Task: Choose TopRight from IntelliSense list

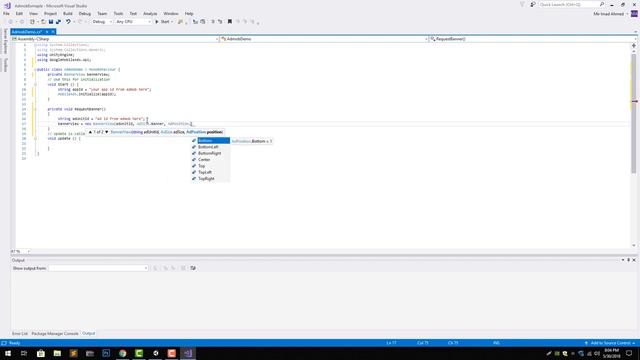Action: (210, 179)
